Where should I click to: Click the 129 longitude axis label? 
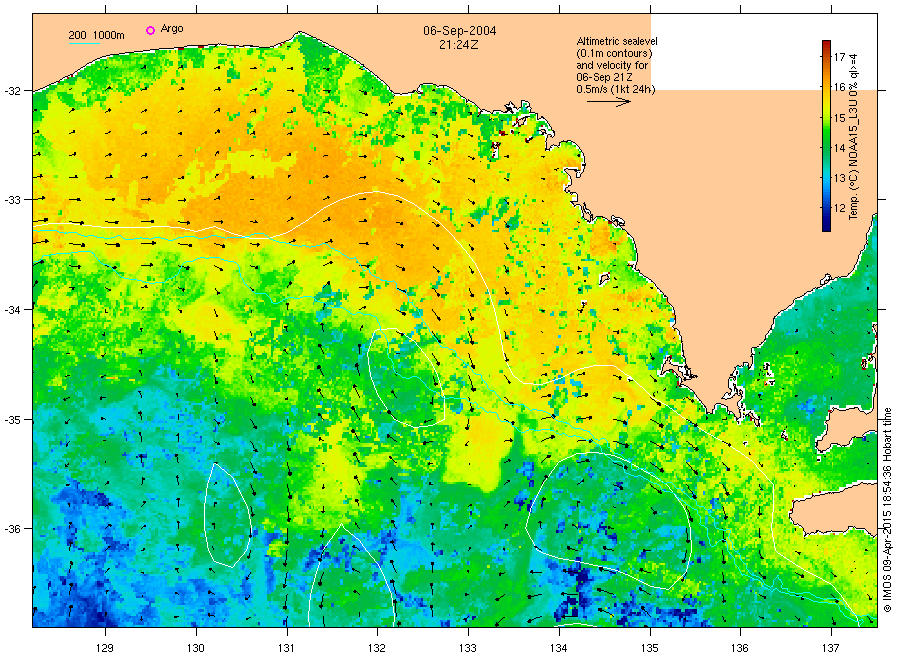click(x=105, y=649)
